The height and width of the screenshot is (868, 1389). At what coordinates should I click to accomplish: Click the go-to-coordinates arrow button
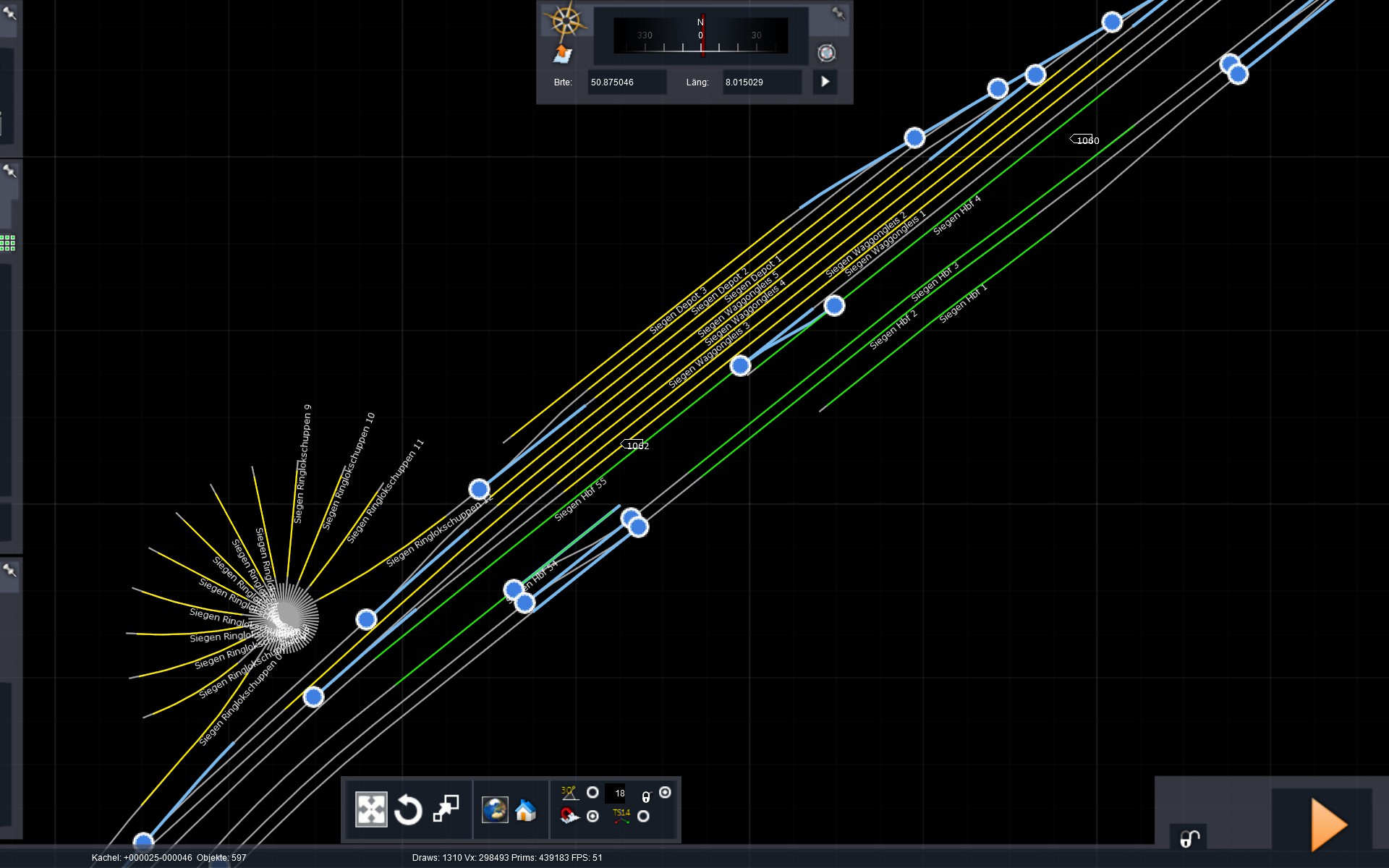(x=825, y=82)
